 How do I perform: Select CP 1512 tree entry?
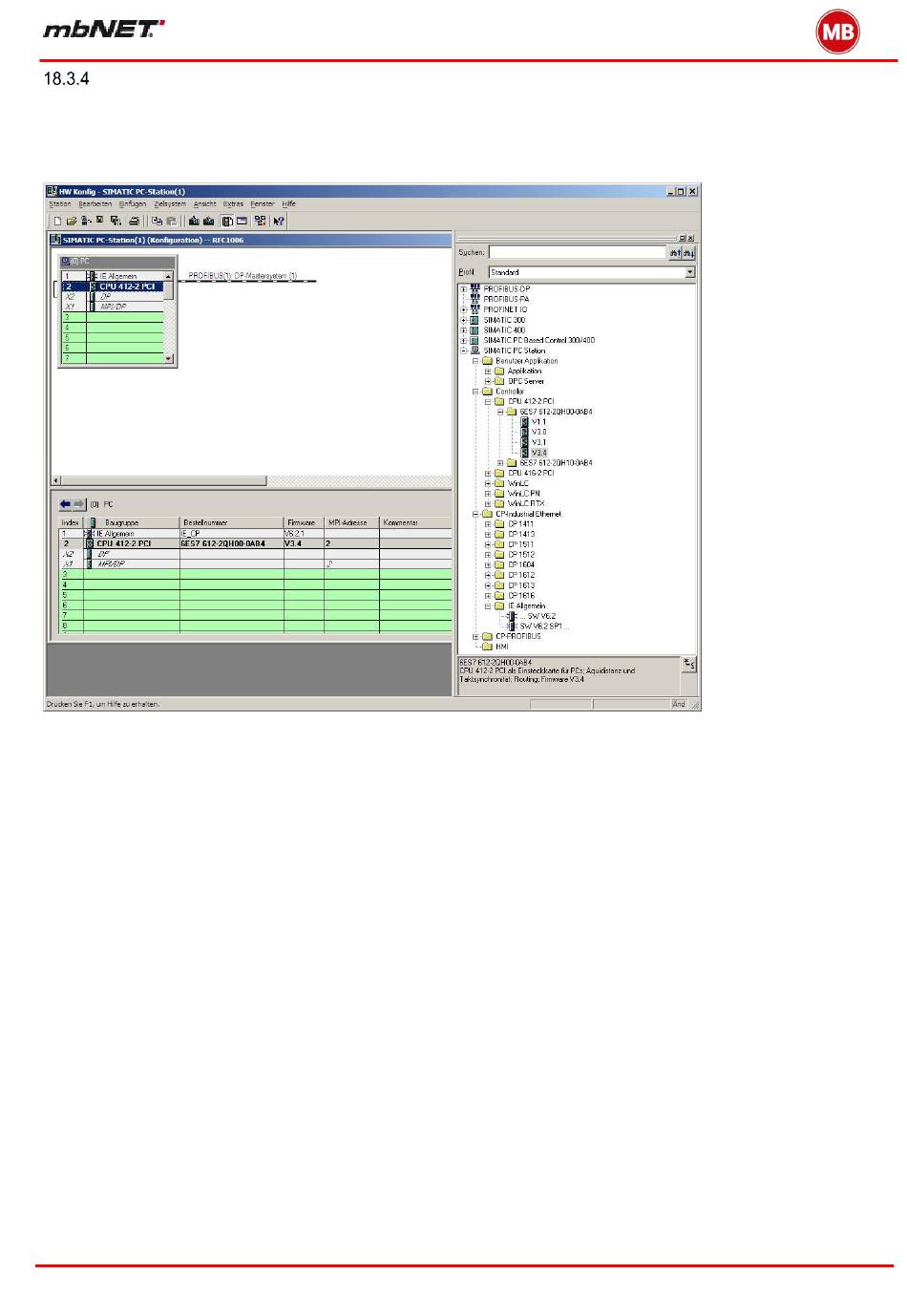tap(521, 555)
